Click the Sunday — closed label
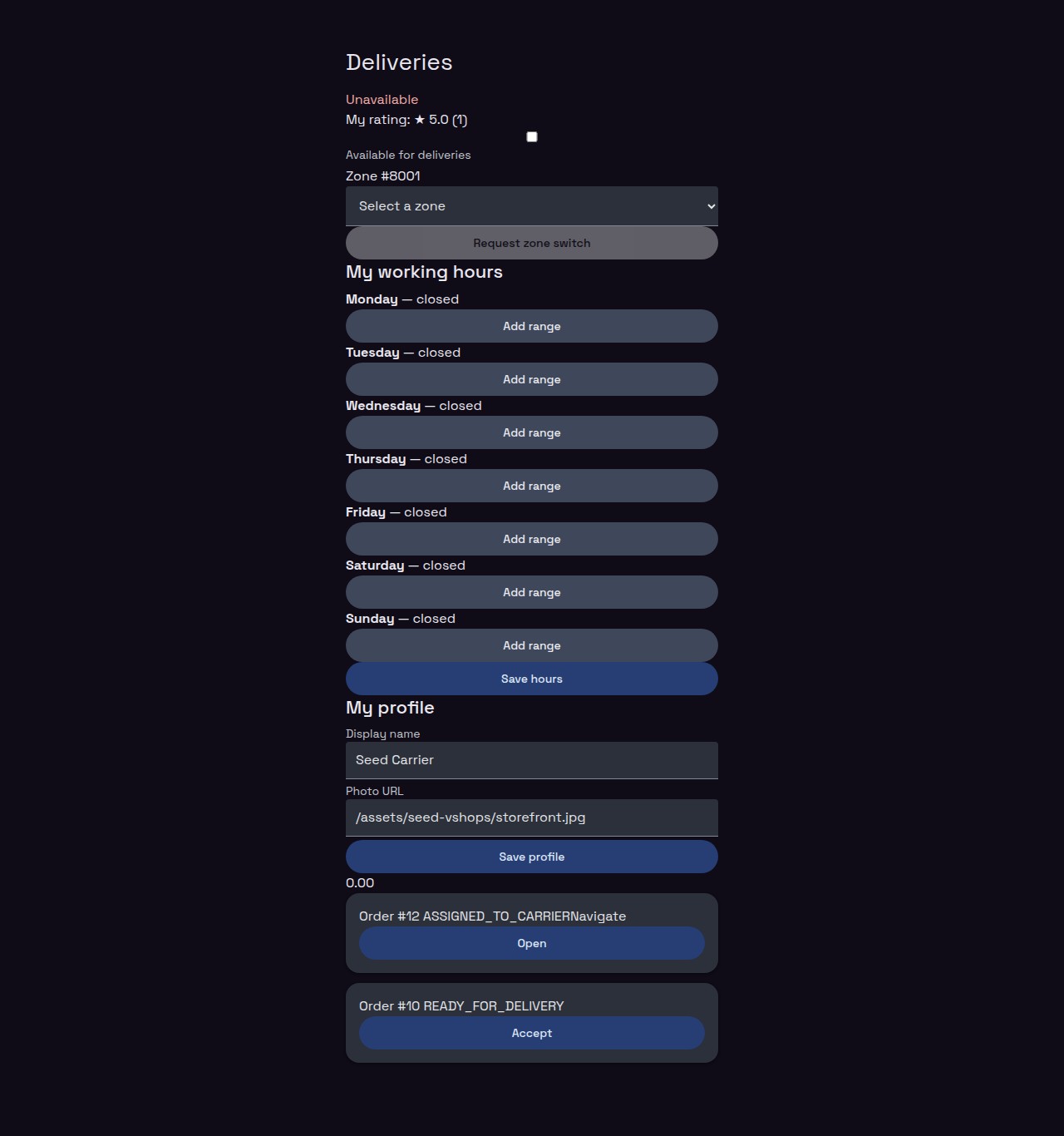Screen dimensions: 1064x1136 click(401, 619)
